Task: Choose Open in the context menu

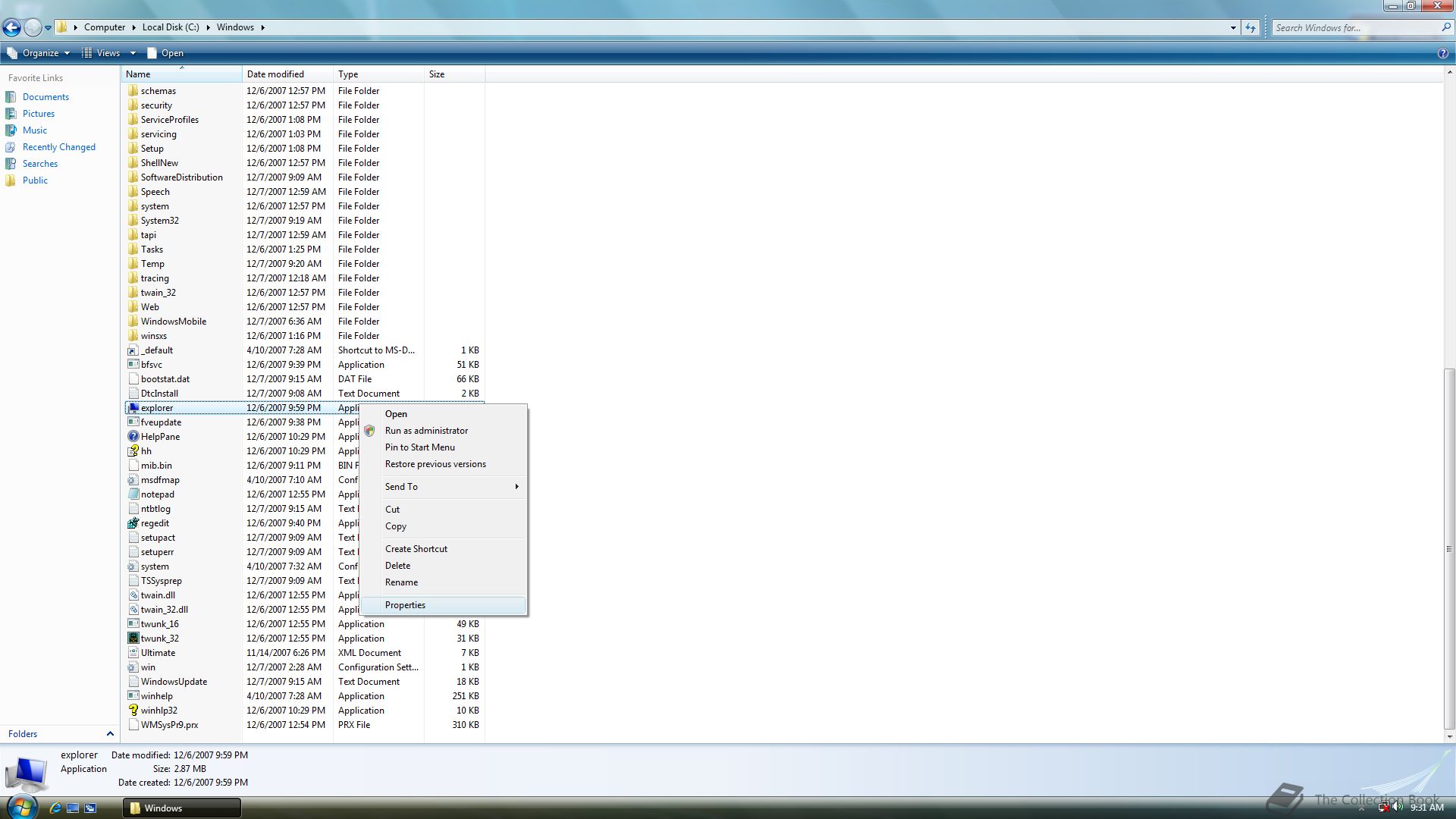Action: pyautogui.click(x=444, y=414)
